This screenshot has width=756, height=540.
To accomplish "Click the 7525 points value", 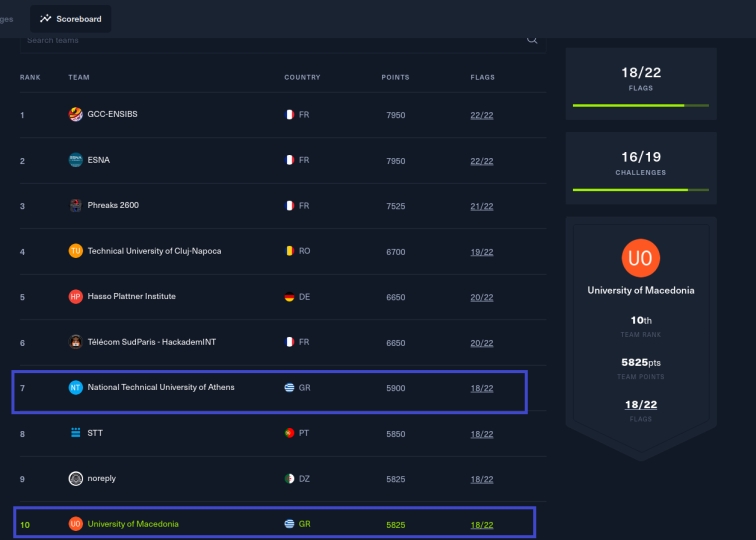I will [x=395, y=206].
